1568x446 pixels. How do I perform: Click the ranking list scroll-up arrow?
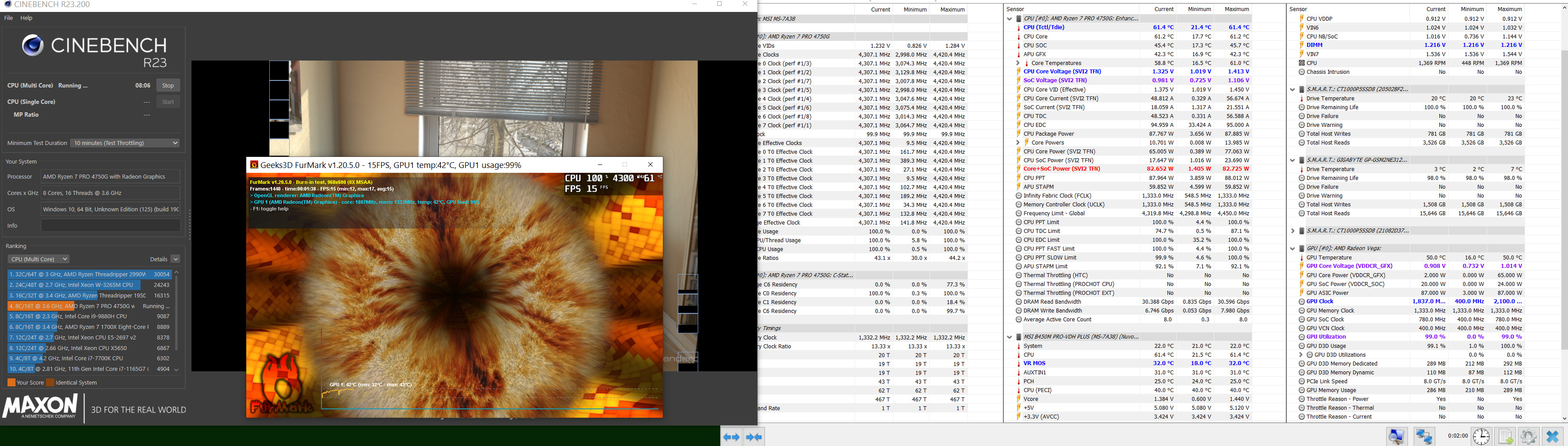[x=176, y=273]
